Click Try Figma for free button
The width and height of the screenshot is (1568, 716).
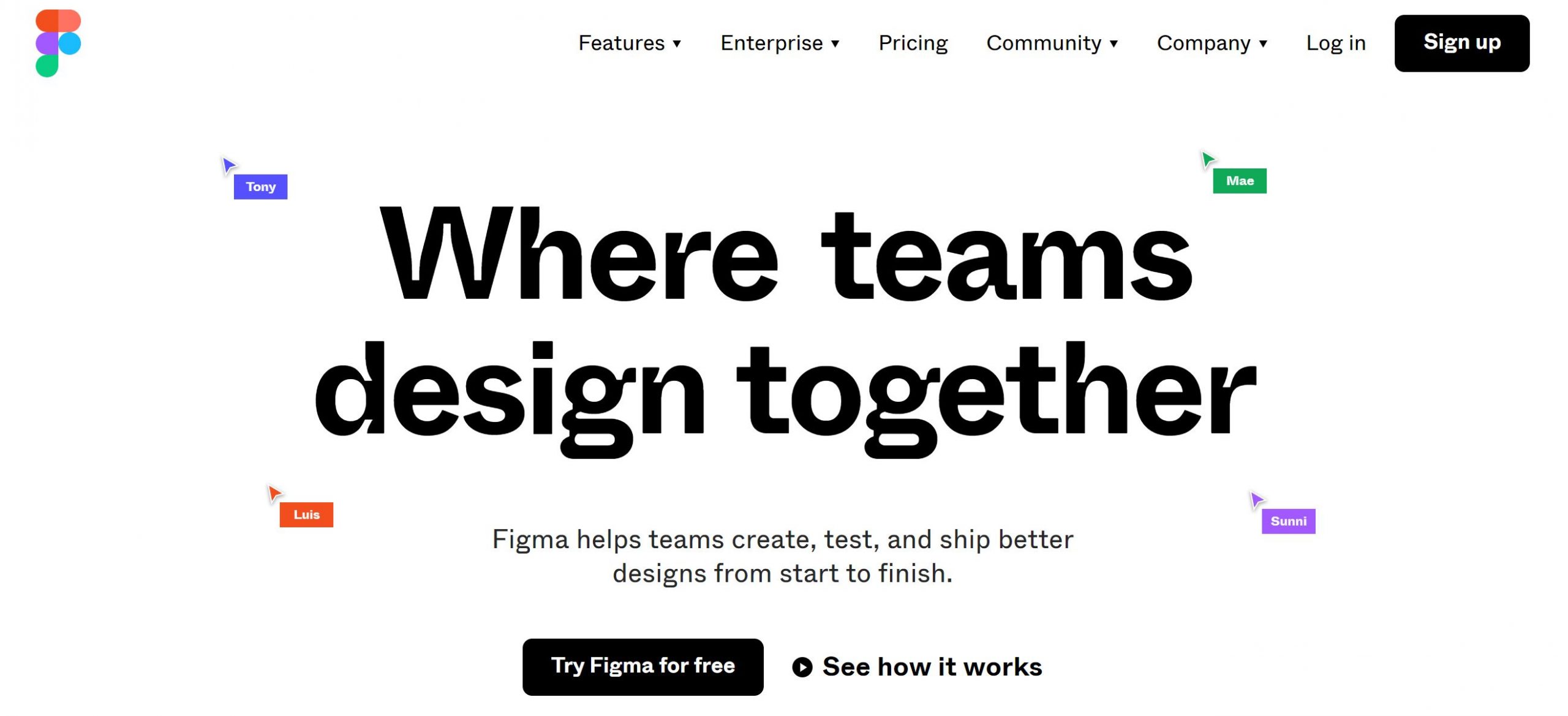point(643,667)
